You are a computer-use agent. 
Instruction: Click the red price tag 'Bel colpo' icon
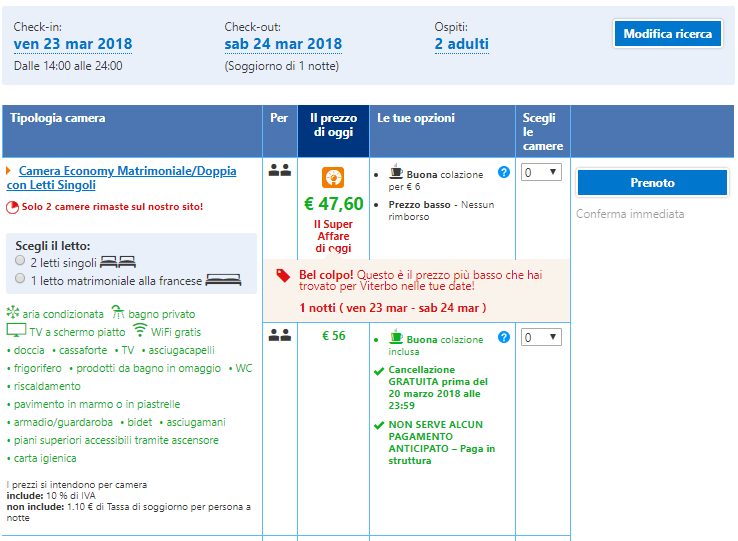point(283,275)
